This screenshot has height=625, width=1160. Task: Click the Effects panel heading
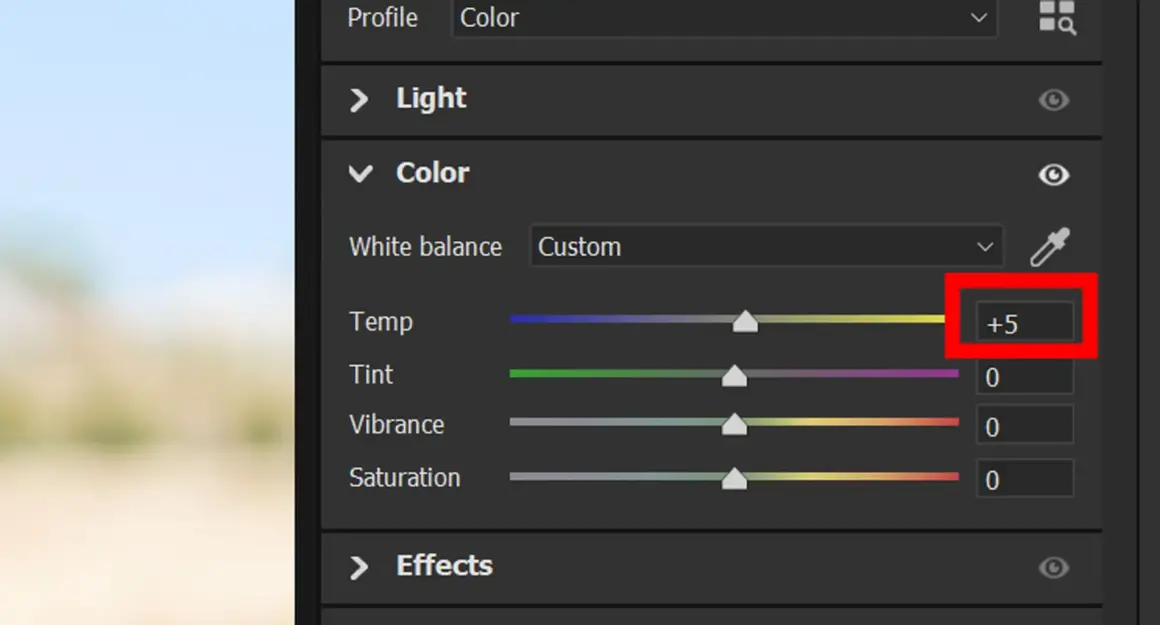444,565
